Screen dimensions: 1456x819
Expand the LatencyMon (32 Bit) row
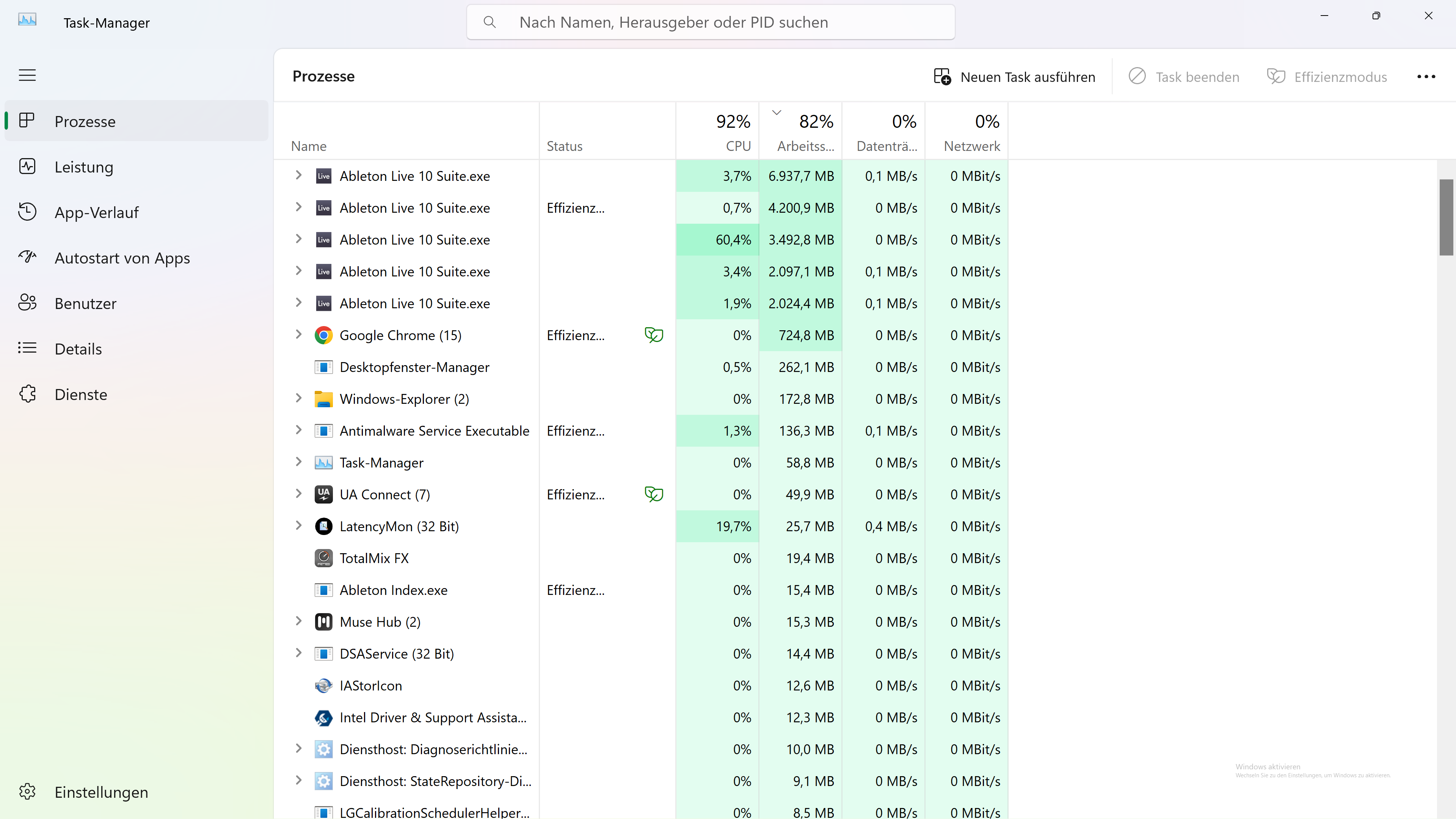pos(298,526)
